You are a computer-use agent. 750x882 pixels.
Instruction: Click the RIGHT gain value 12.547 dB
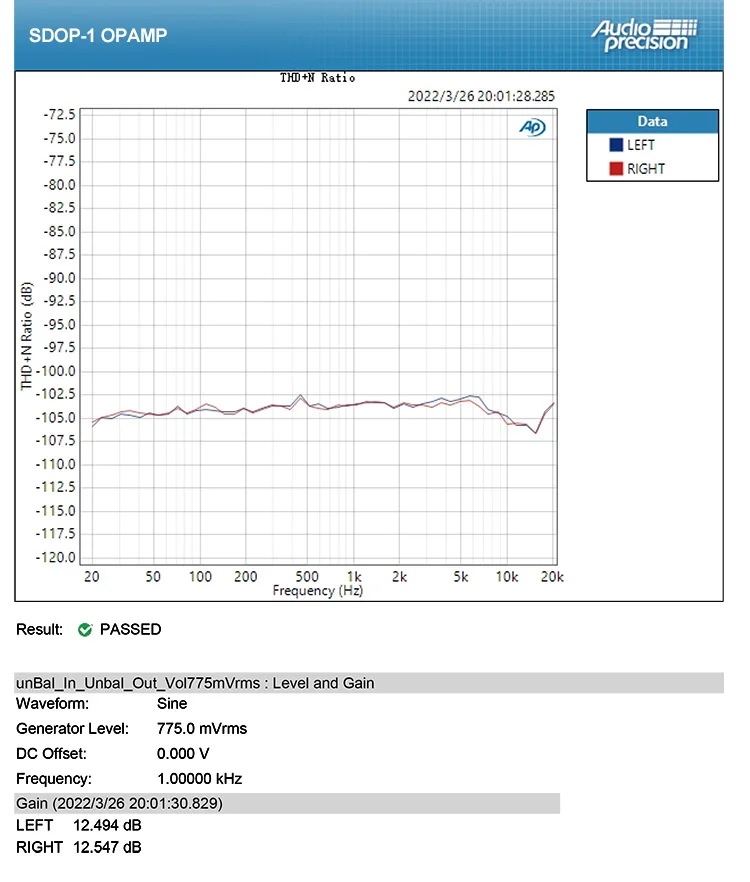pos(107,848)
